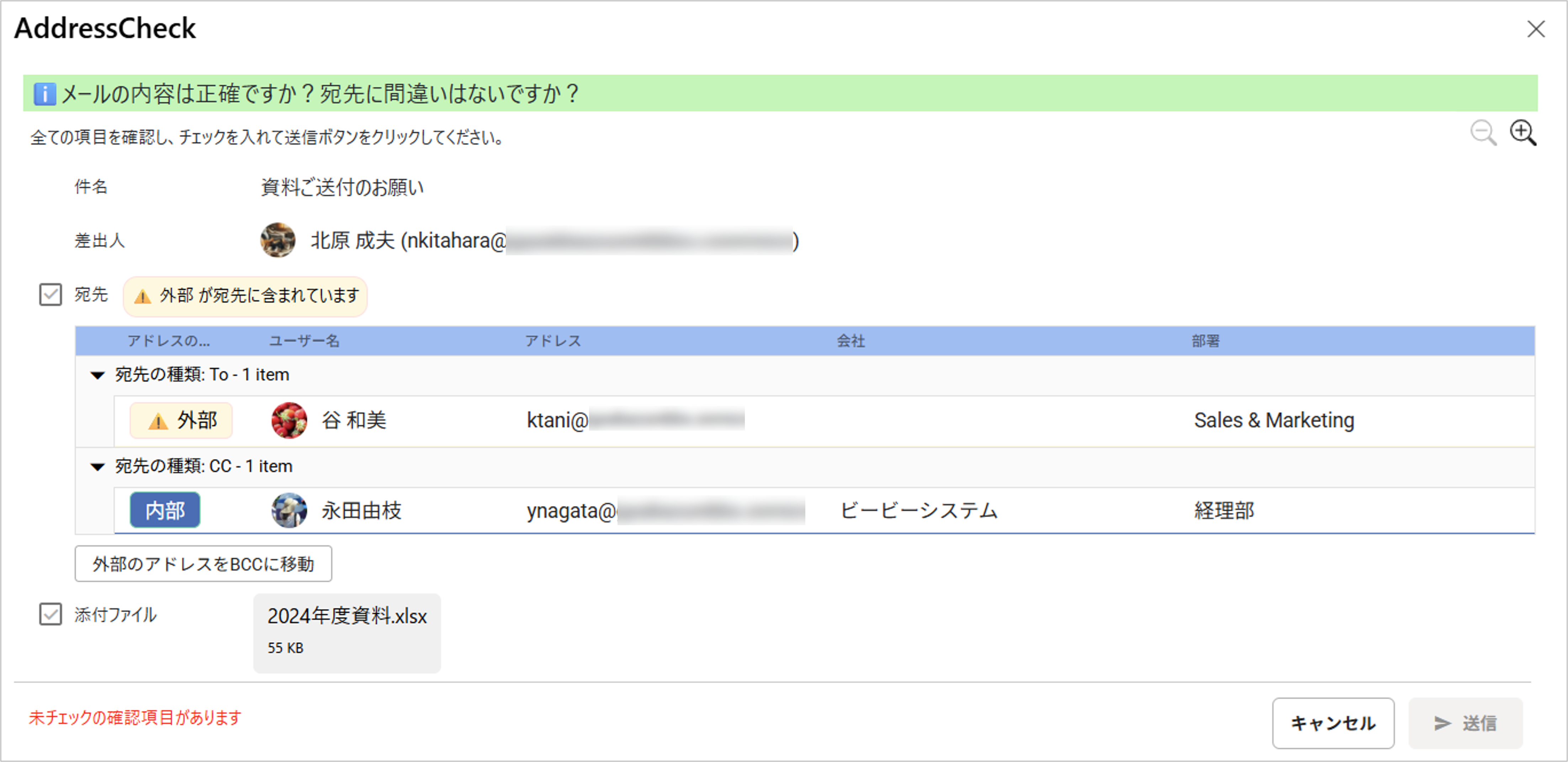Click the zoom in magnifier icon
This screenshot has width=1568, height=762.
(x=1523, y=133)
